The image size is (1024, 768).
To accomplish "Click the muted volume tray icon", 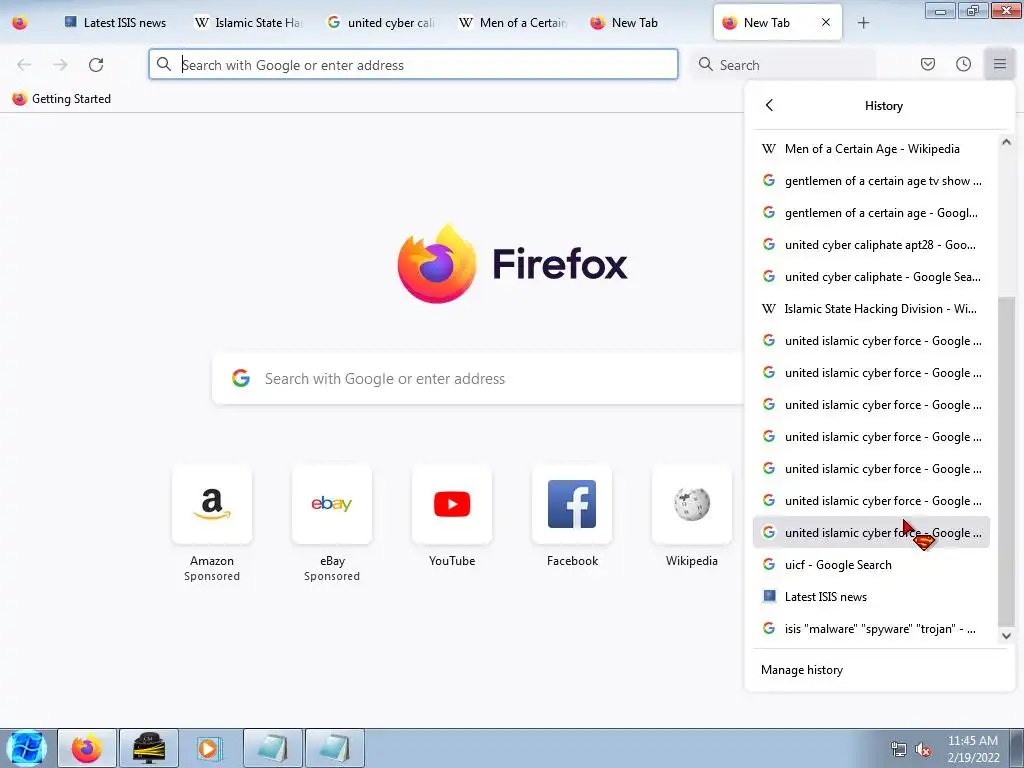I will click(923, 750).
